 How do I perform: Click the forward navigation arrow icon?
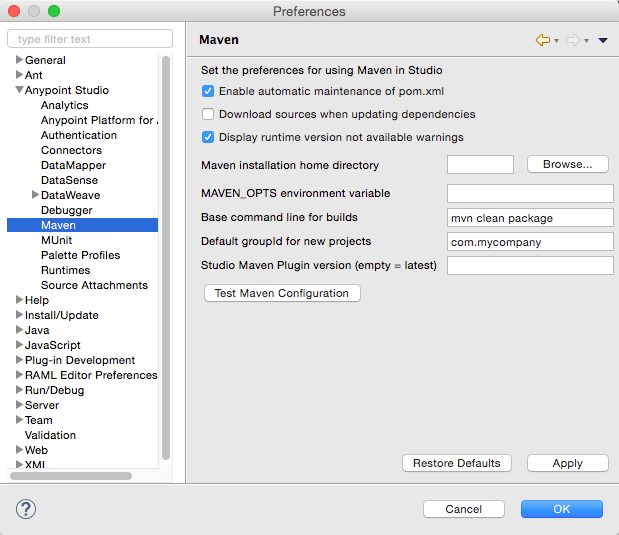pos(573,40)
